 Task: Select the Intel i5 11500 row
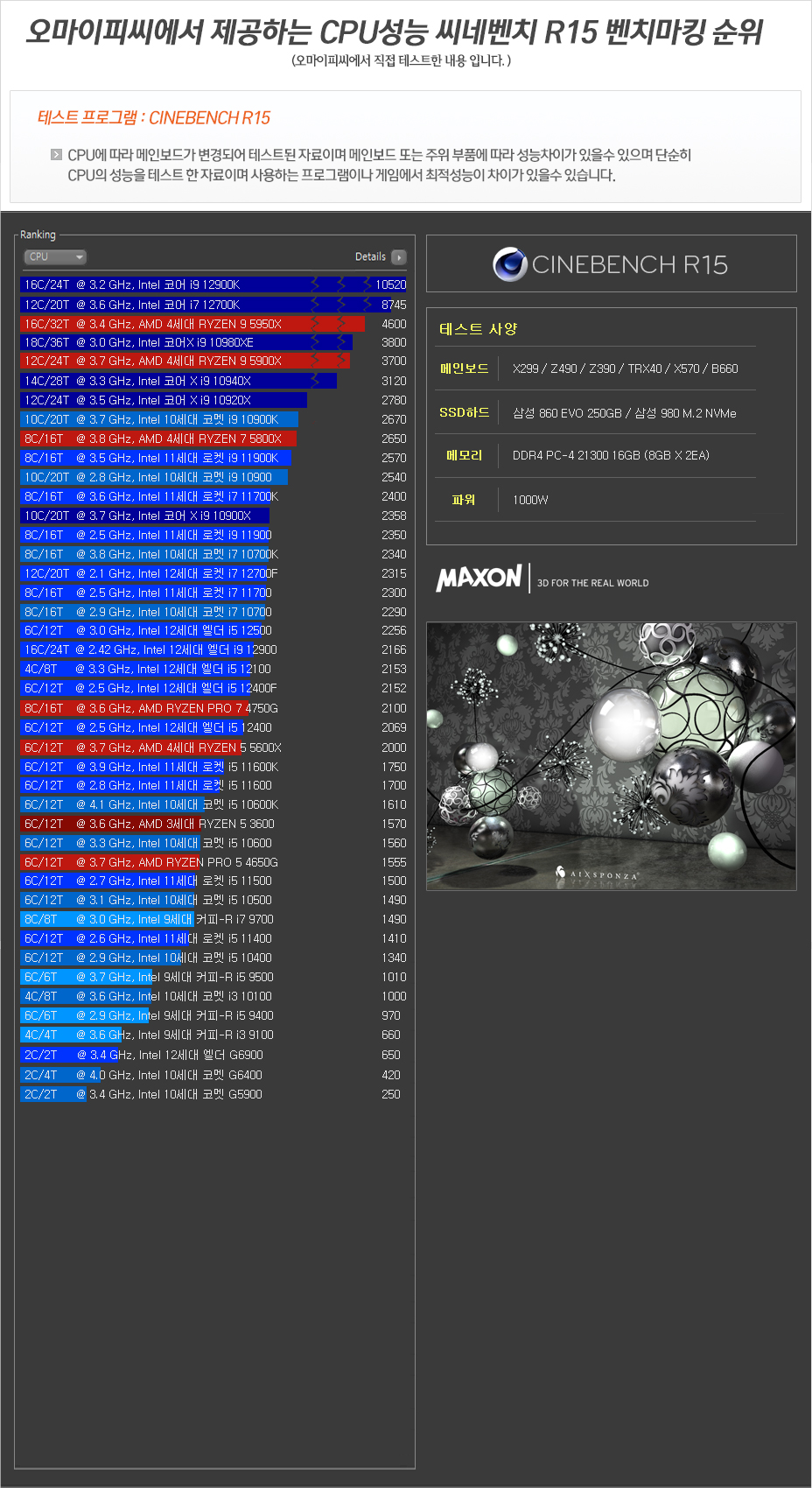click(x=213, y=881)
